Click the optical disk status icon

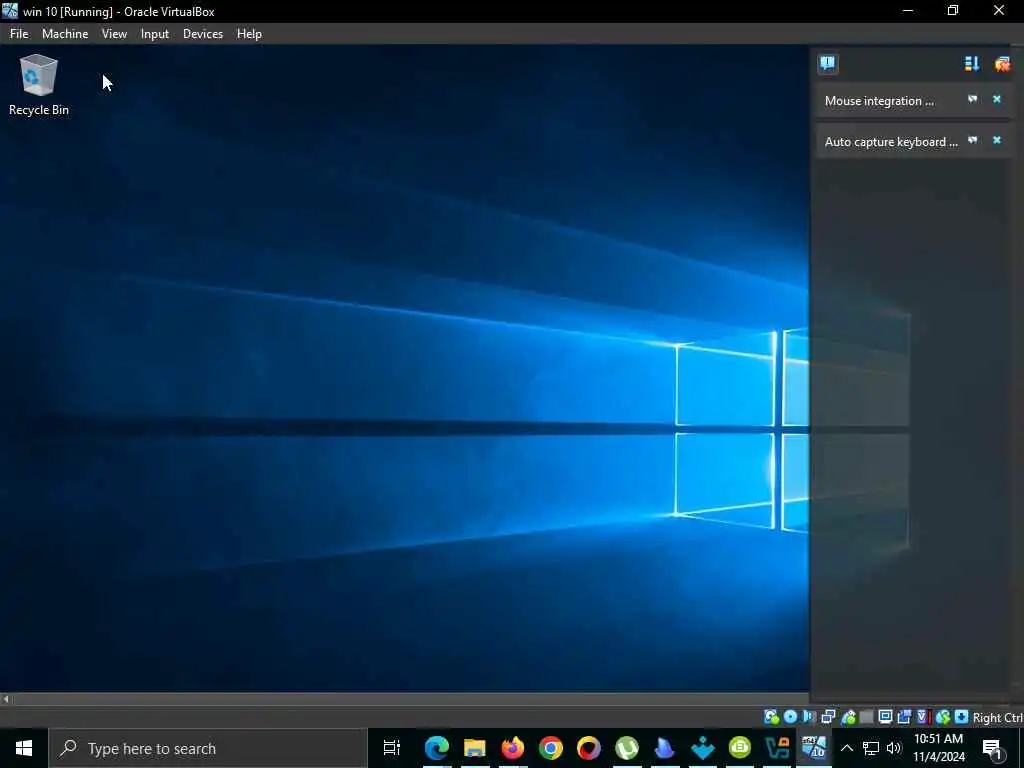point(790,717)
